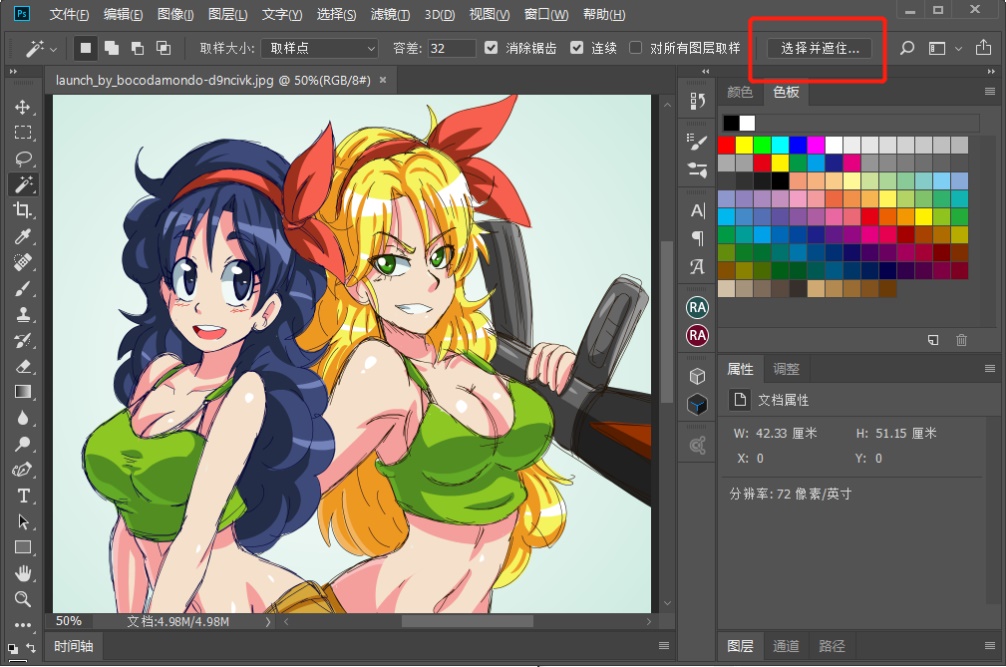This screenshot has width=1006, height=667.
Task: Select the Eyedropper tool
Action: (x=22, y=236)
